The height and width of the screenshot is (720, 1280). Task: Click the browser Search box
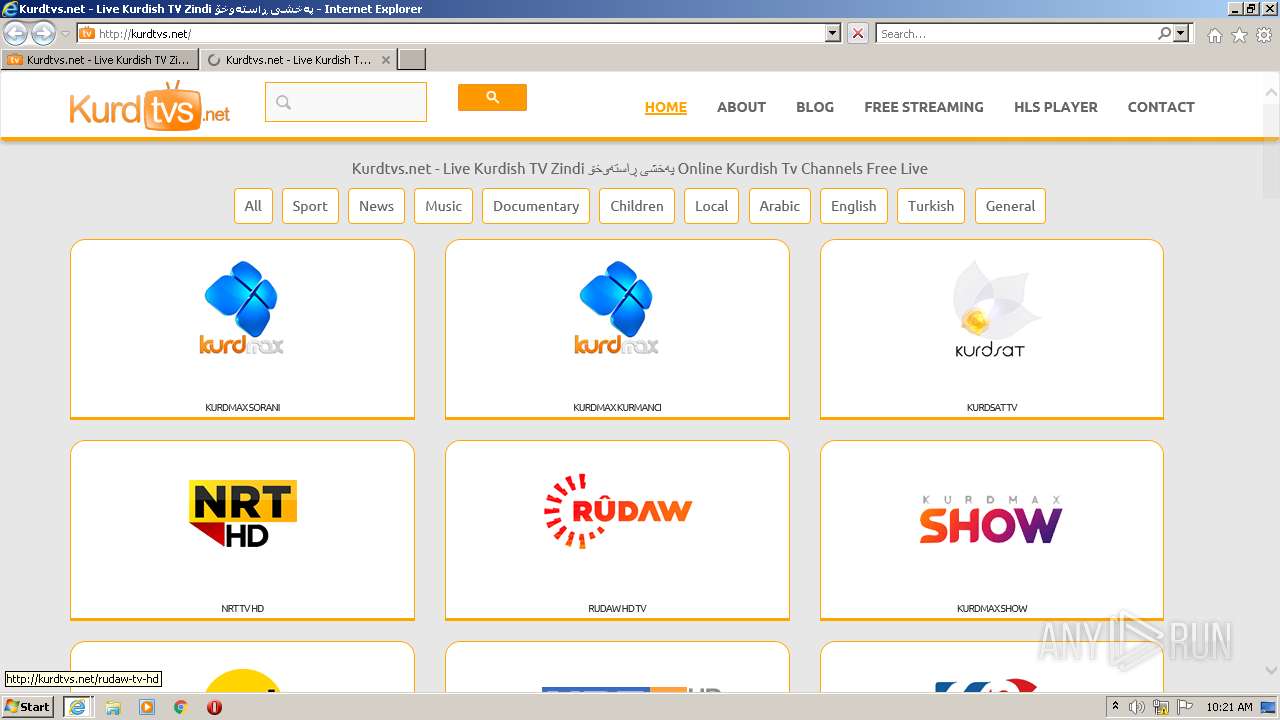(x=1016, y=33)
